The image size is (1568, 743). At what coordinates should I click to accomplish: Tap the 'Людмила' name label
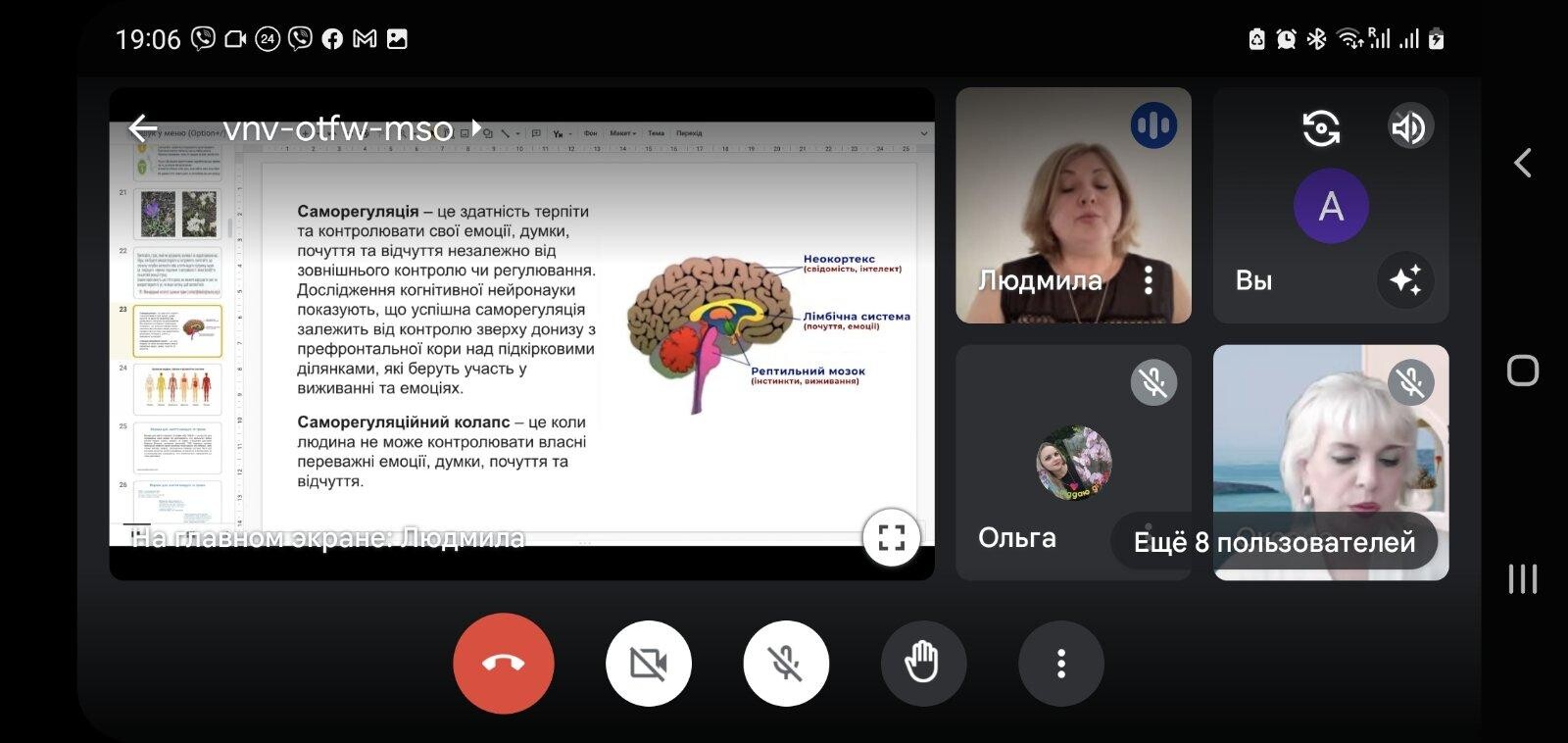pos(1041,281)
